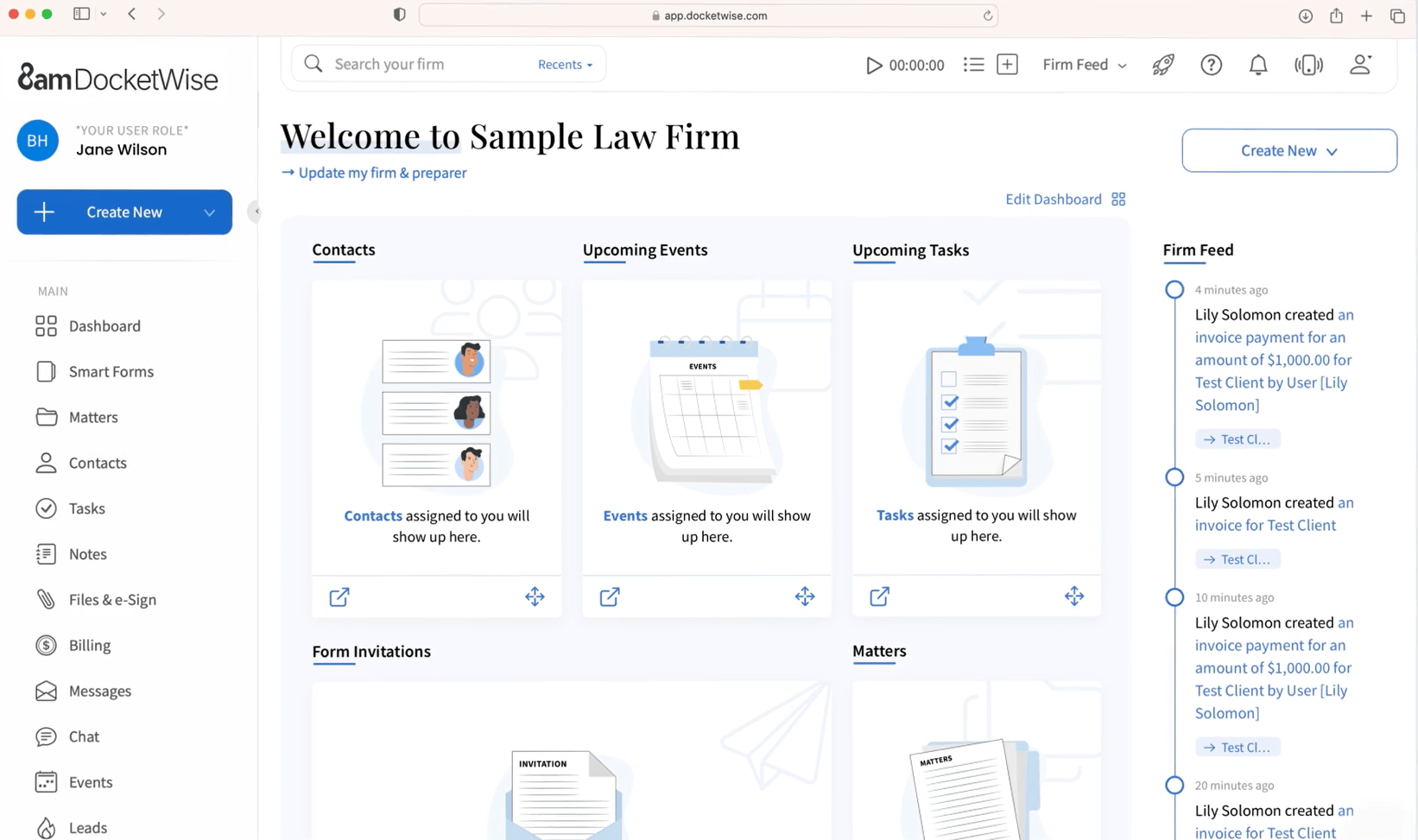Open the Upcoming Events widget external link icon
Screen dimensions: 1418x840
610,597
